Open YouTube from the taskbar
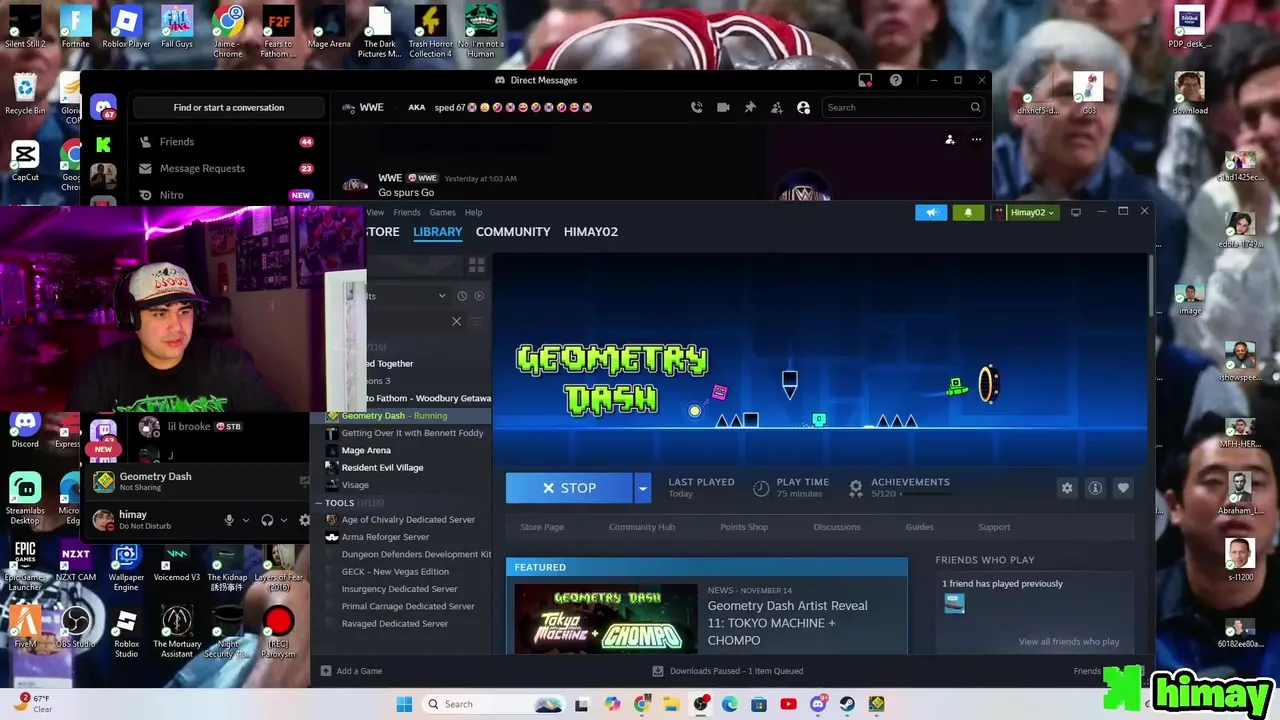The height and width of the screenshot is (720, 1280). coord(788,704)
